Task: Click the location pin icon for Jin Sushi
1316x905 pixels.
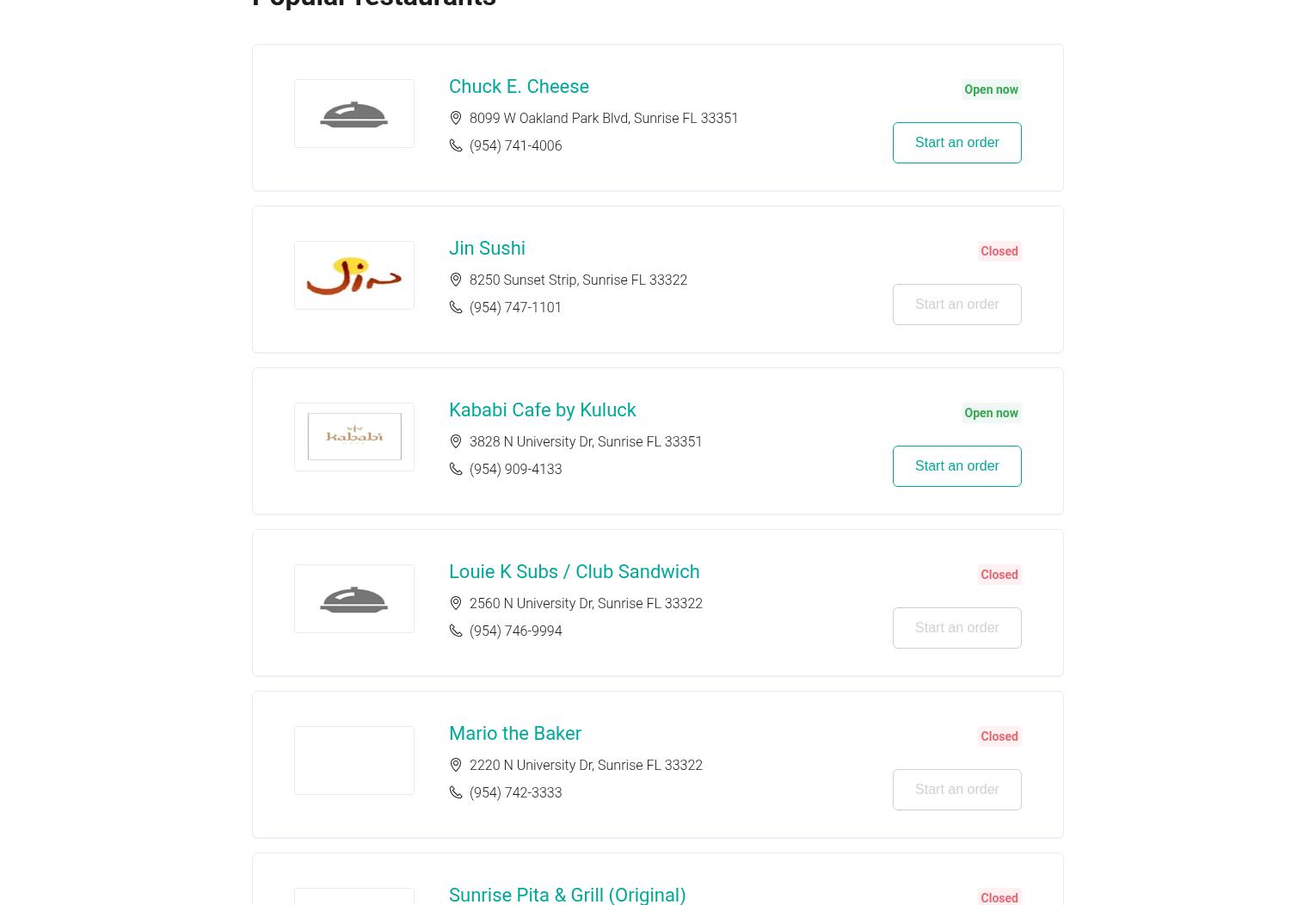Action: (x=456, y=280)
